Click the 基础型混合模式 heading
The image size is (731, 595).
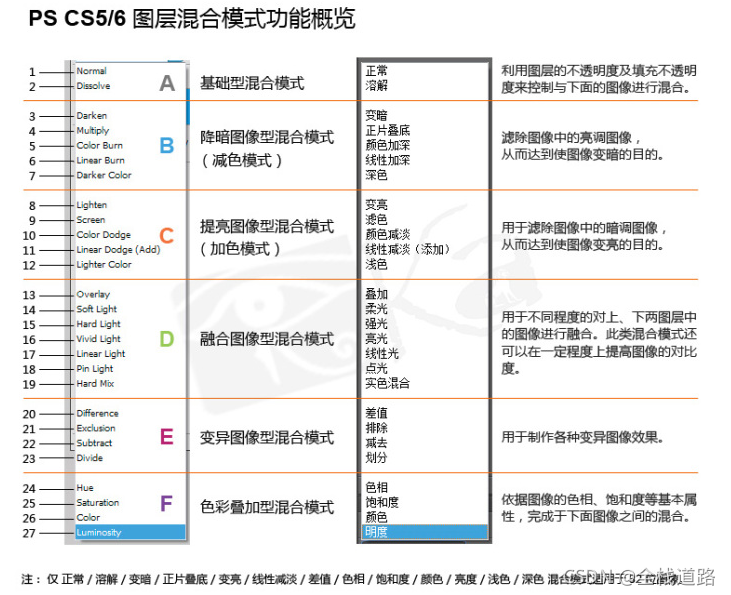click(252, 84)
